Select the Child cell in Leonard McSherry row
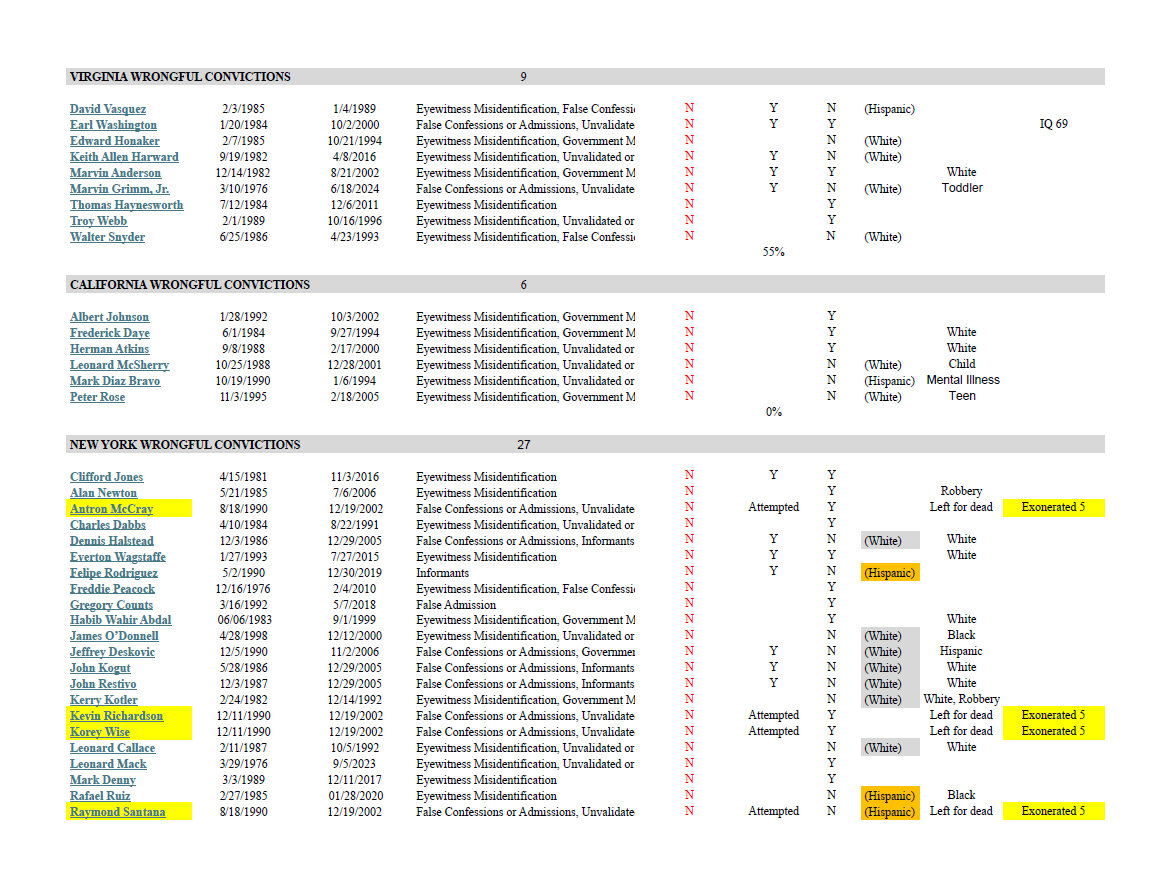1172x890 pixels. (x=962, y=364)
